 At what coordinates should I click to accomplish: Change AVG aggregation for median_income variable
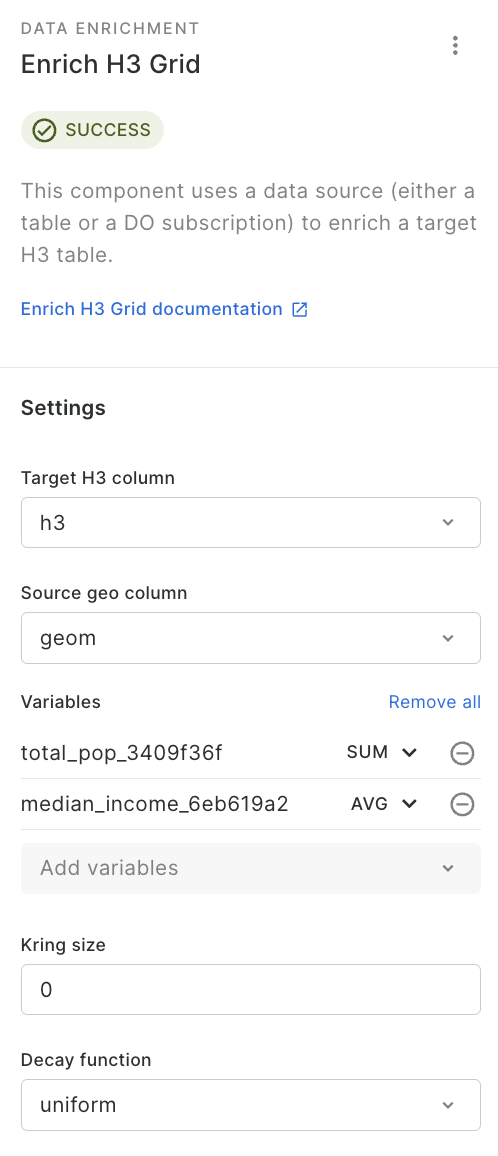(384, 804)
